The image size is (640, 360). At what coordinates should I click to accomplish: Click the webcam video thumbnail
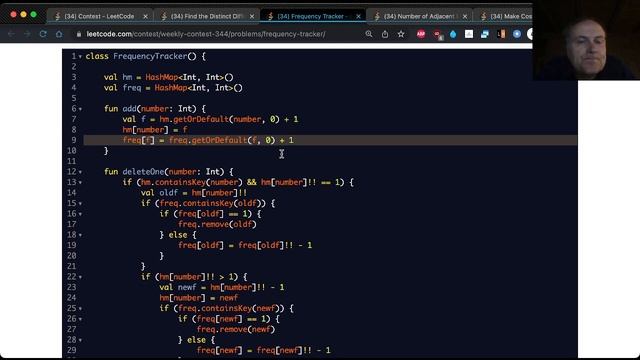[586, 40]
